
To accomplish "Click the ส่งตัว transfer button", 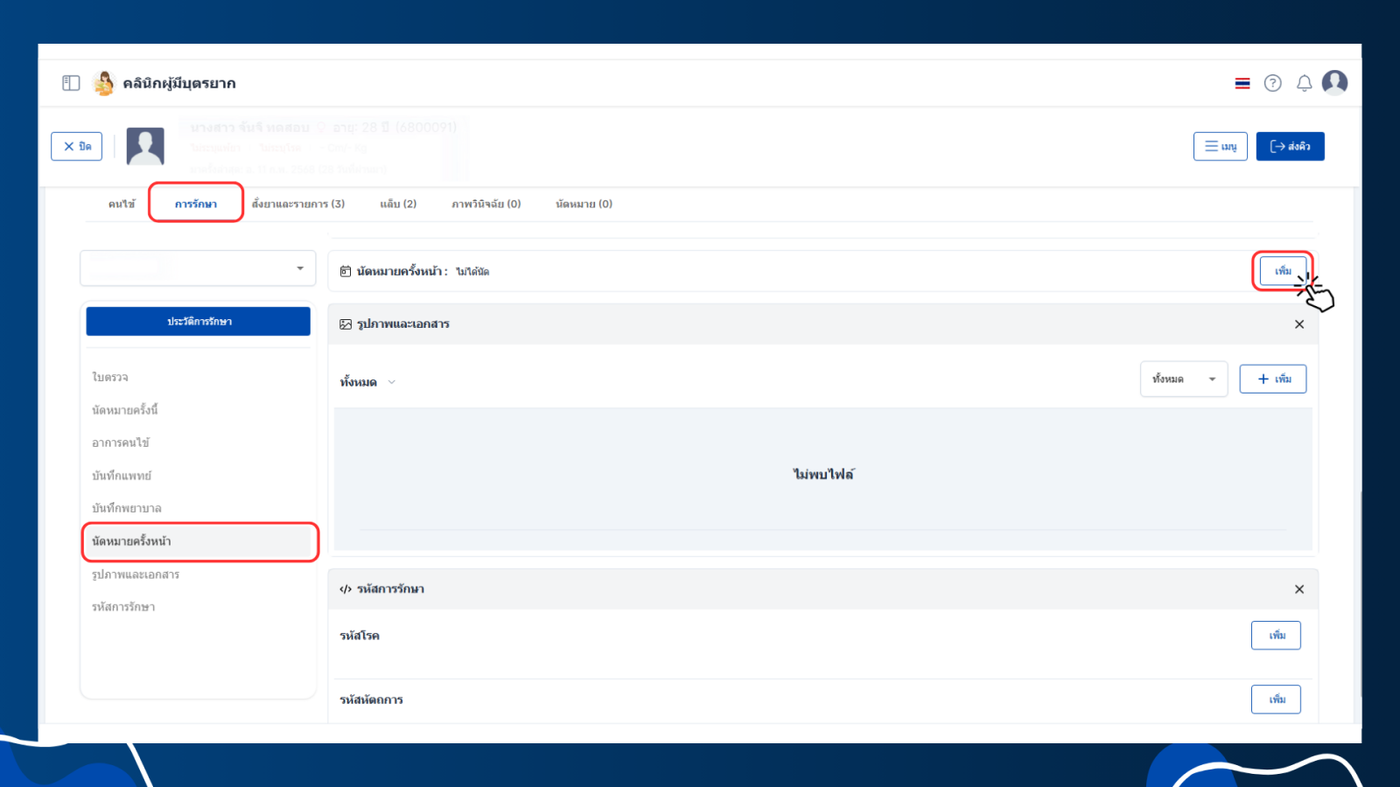I will pyautogui.click(x=1290, y=146).
